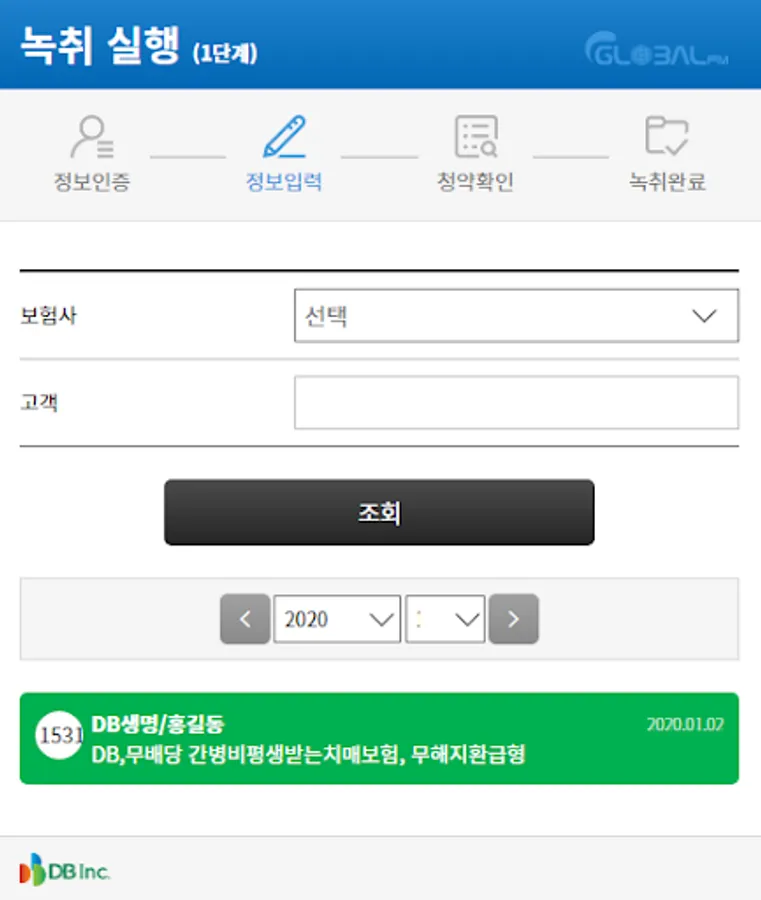This screenshot has height=900, width=761.
Task: Click the 정보인증 person icon
Action: pyautogui.click(x=92, y=137)
